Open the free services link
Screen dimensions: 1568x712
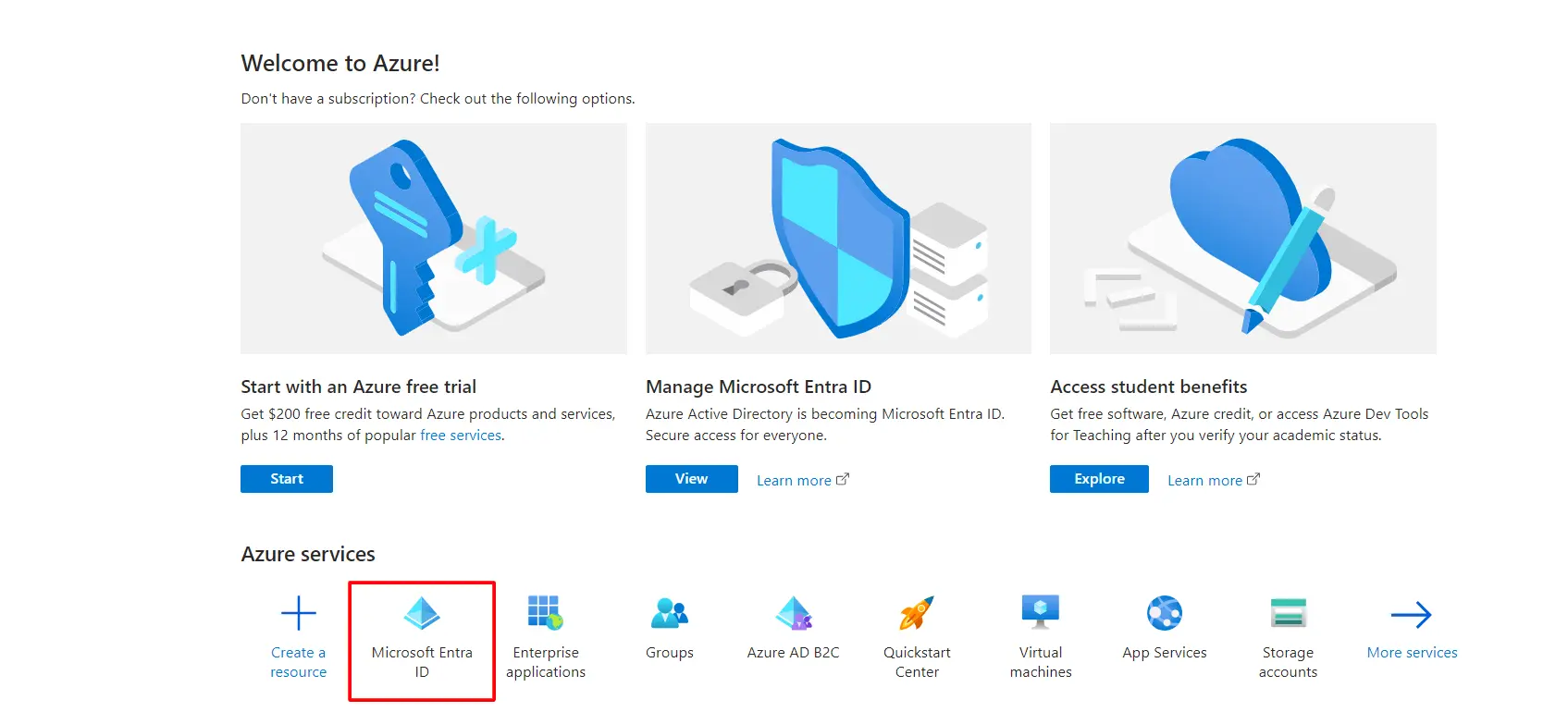click(x=461, y=436)
